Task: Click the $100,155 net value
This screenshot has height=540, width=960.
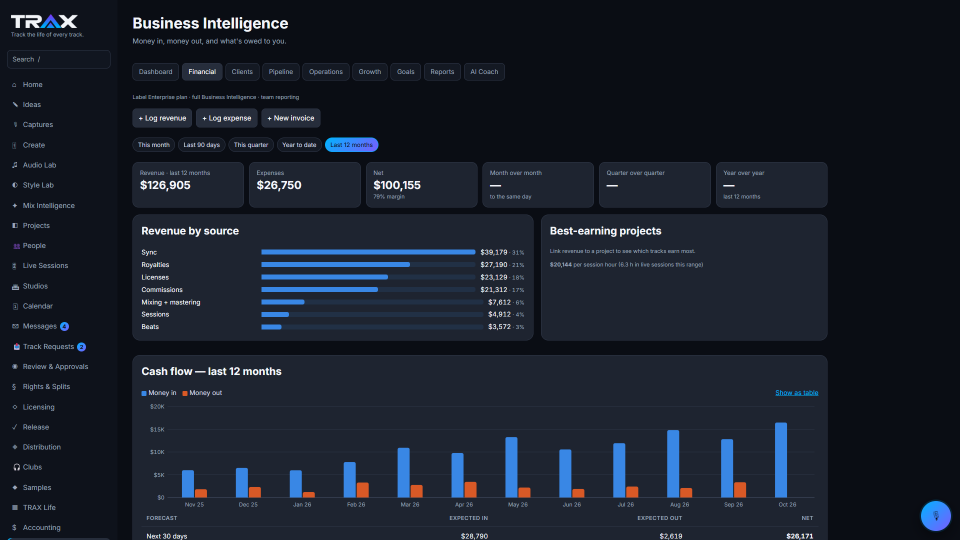Action: click(397, 186)
